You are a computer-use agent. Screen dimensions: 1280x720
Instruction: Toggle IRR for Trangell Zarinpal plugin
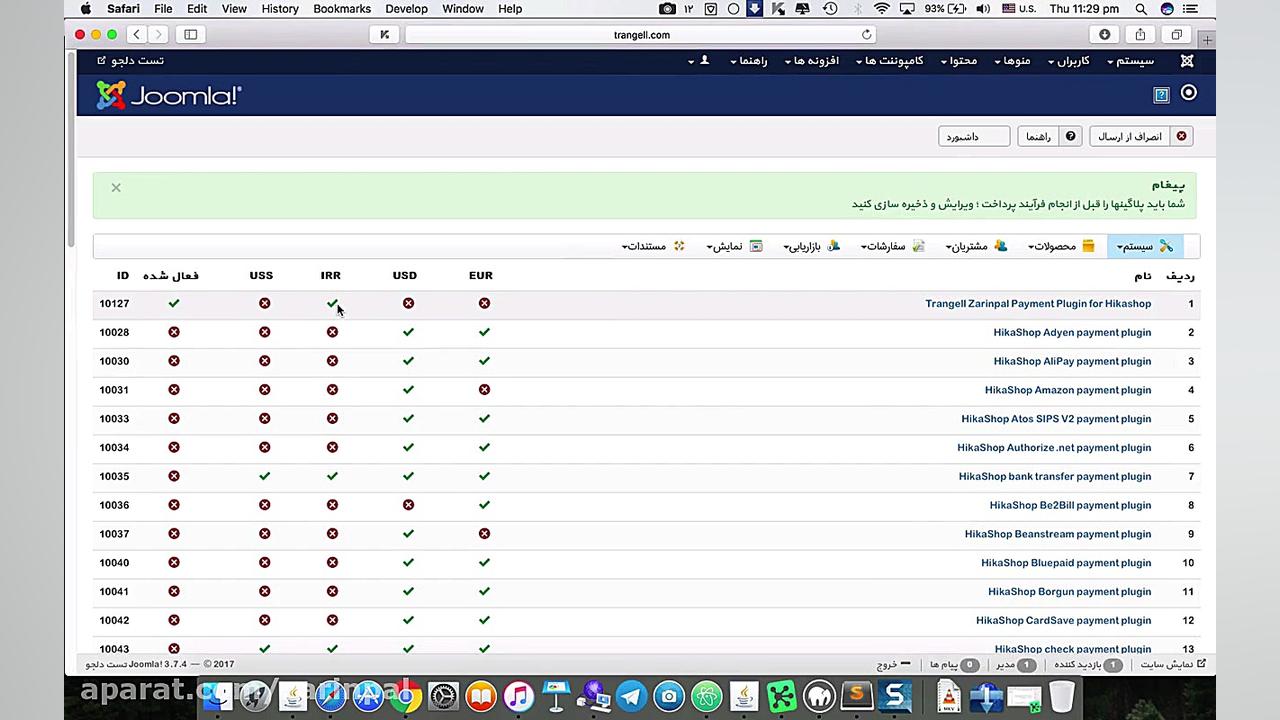tap(332, 303)
